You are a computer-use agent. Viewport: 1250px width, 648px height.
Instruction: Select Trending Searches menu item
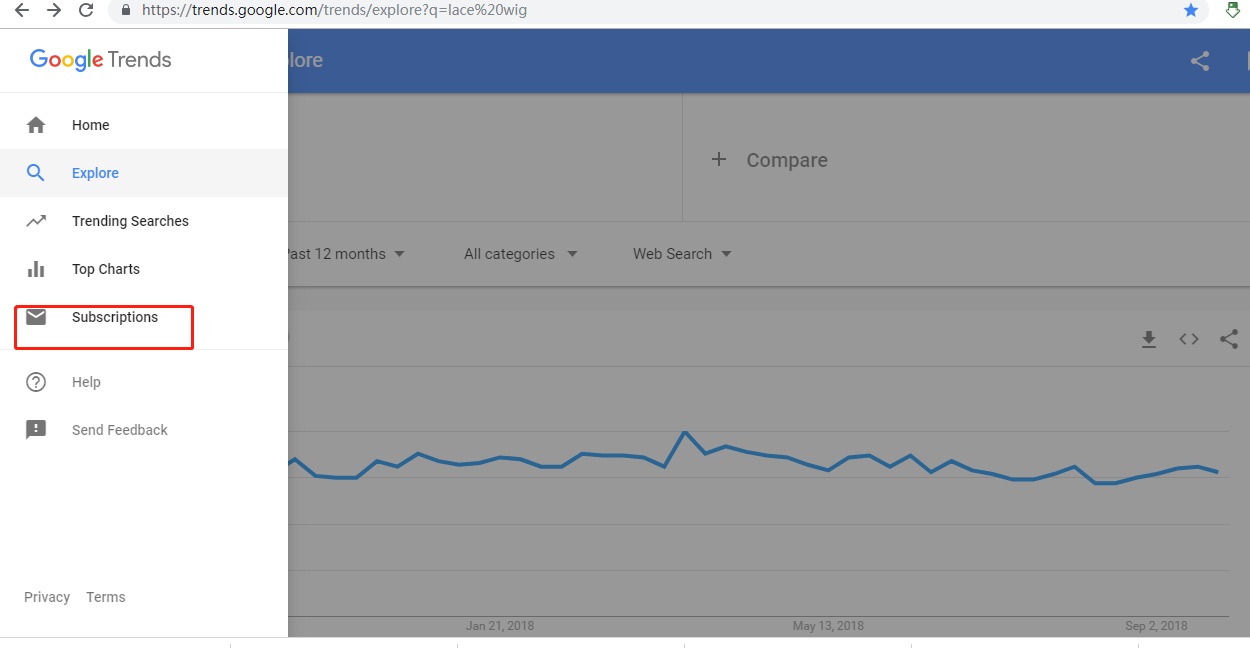(130, 221)
